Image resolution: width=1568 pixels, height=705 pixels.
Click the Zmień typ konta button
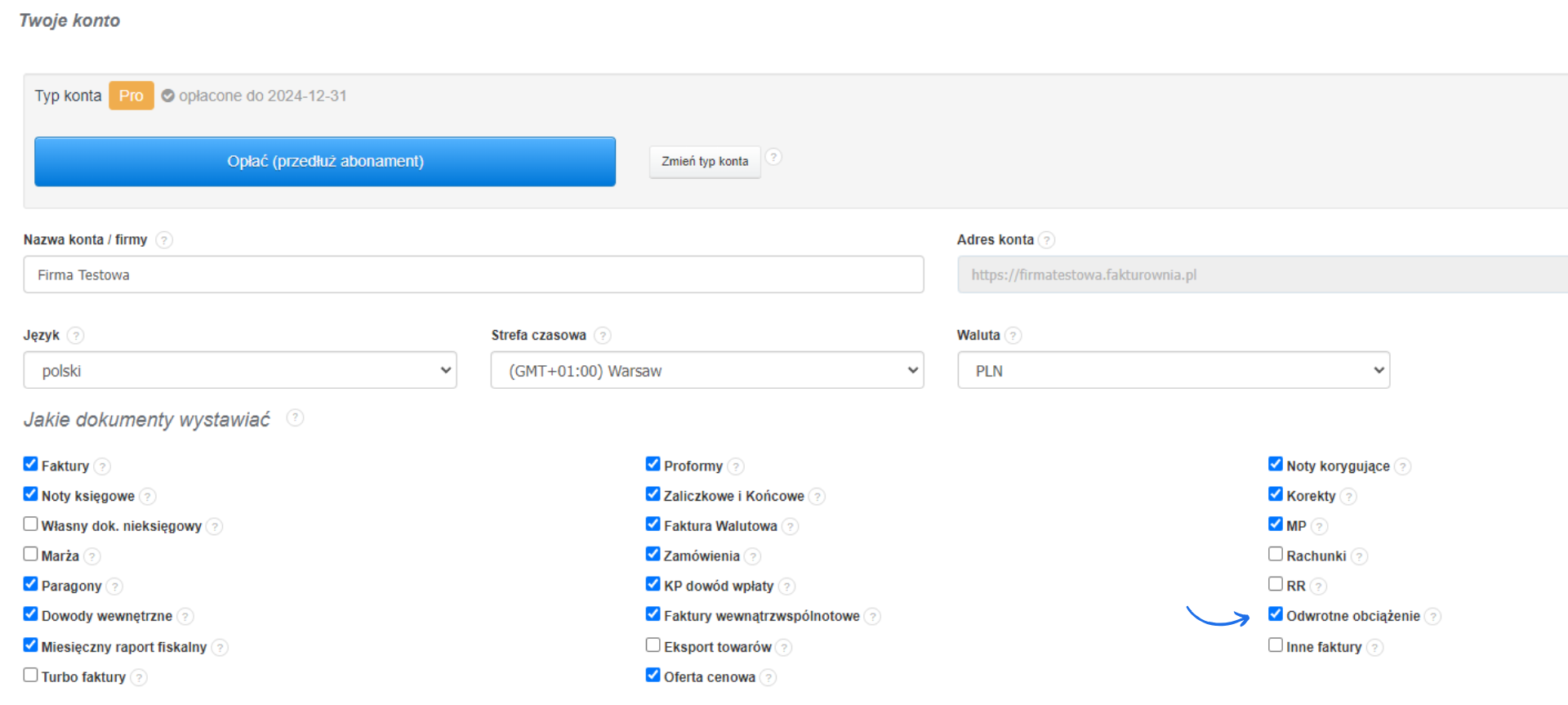(x=704, y=162)
